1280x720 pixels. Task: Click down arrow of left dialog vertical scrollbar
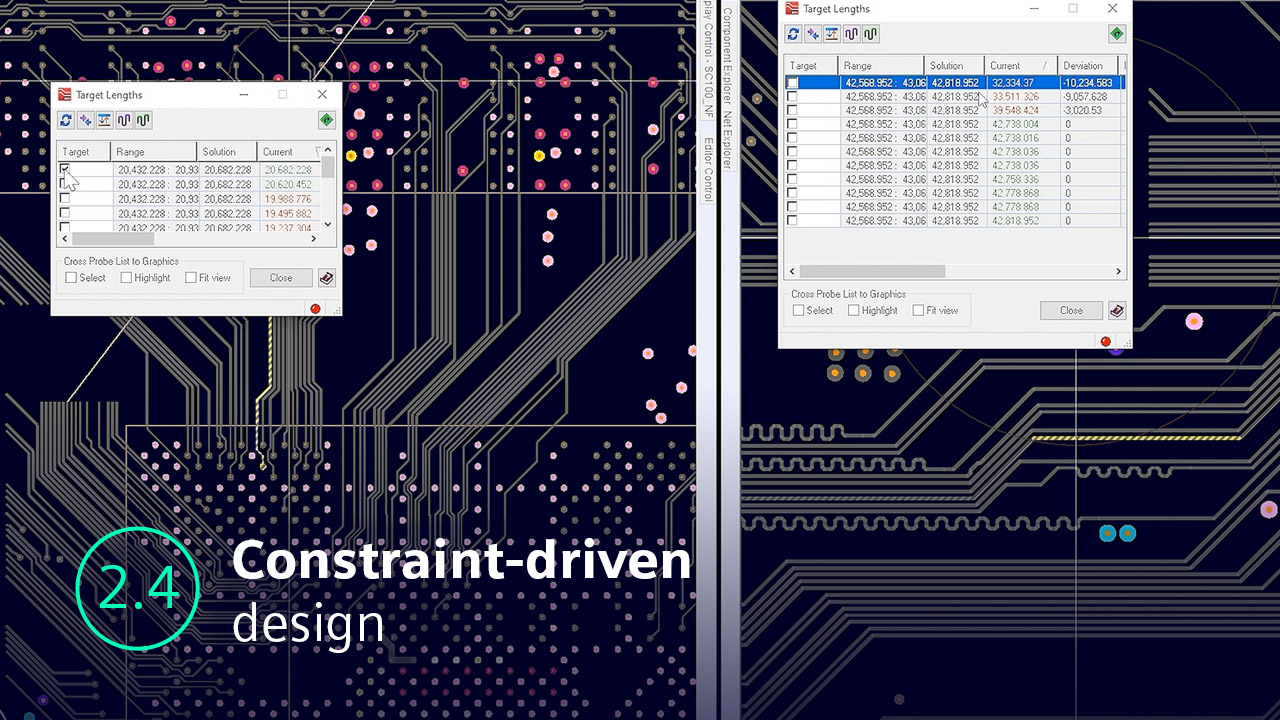coord(328,224)
